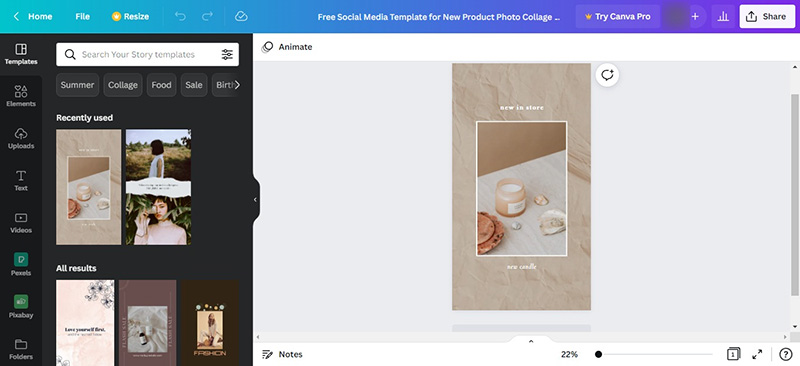Add a comment with the speech bubble icon
The height and width of the screenshot is (366, 800).
point(607,75)
